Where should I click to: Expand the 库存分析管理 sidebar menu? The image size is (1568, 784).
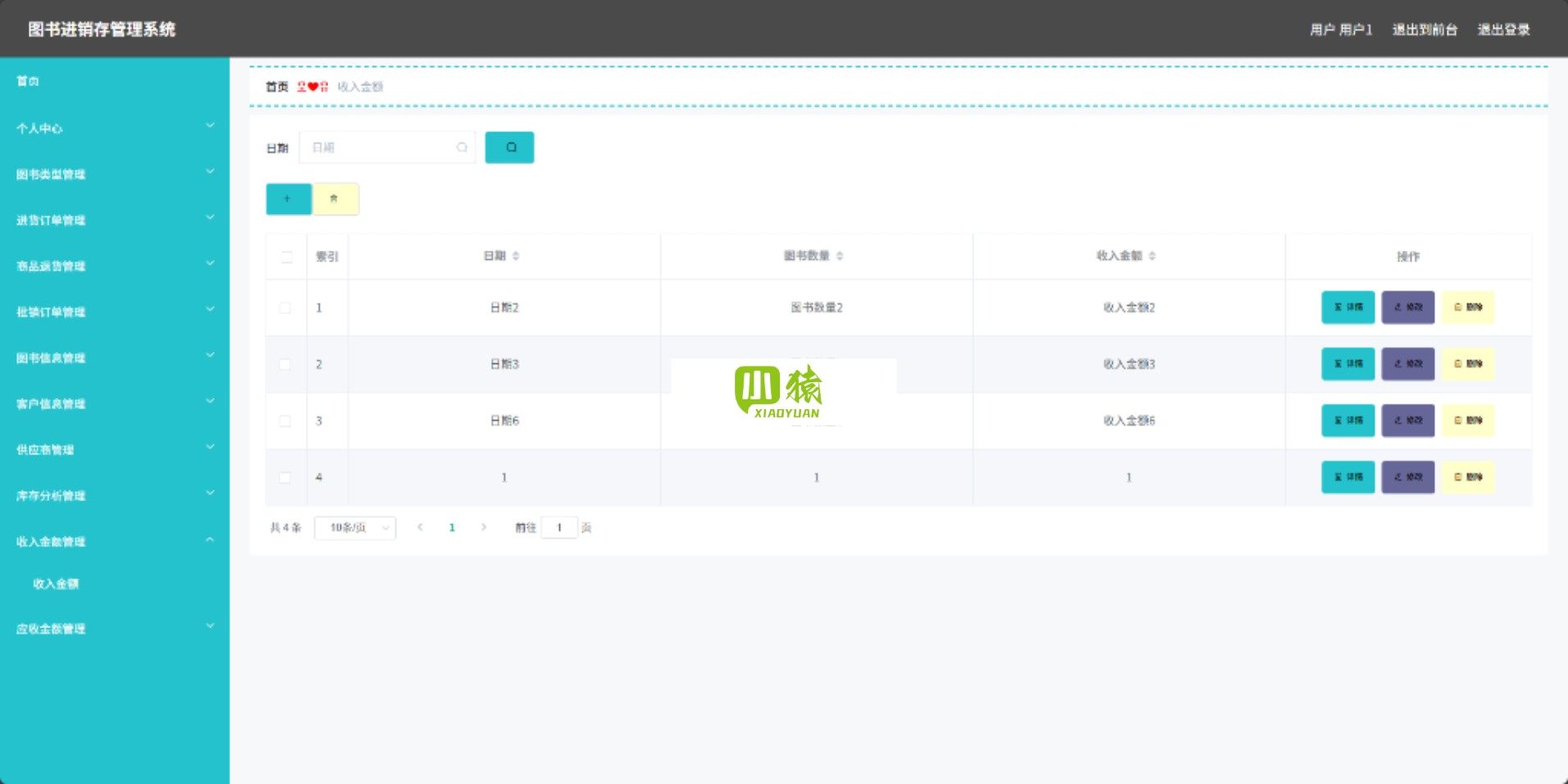[115, 495]
